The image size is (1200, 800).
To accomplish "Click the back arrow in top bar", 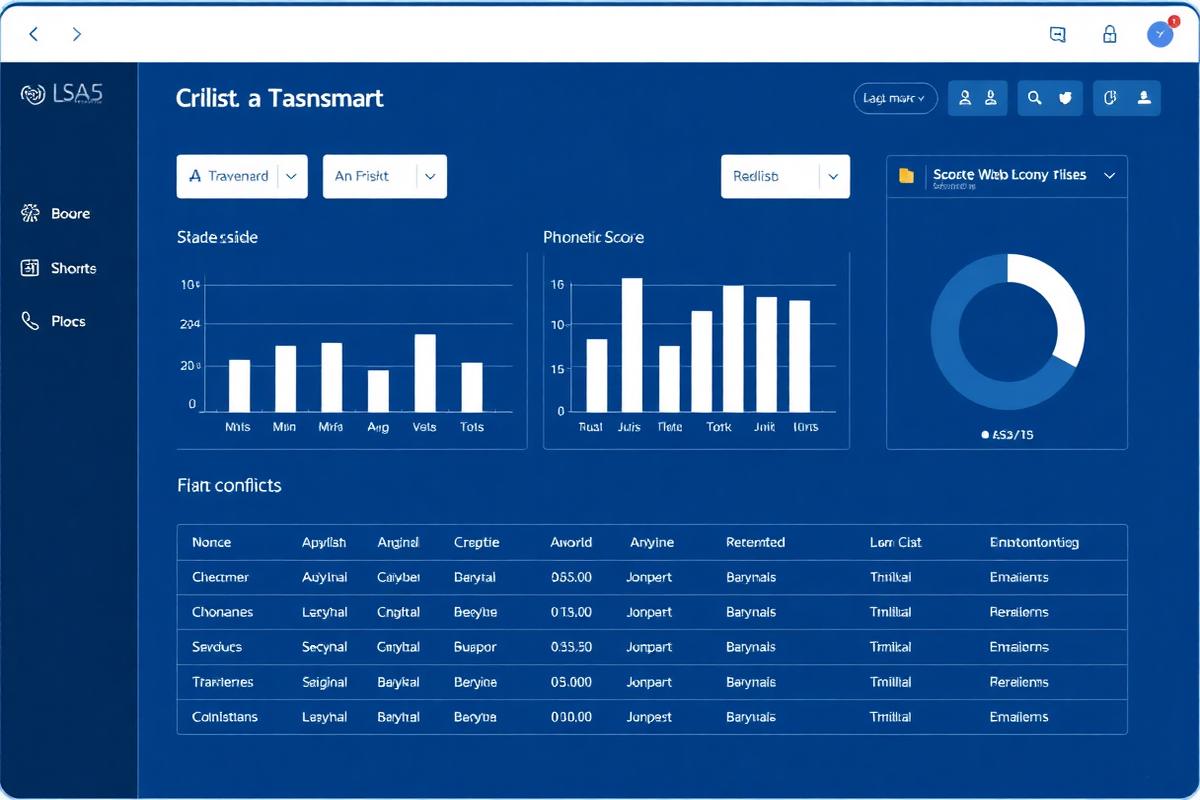I will click(x=33, y=34).
